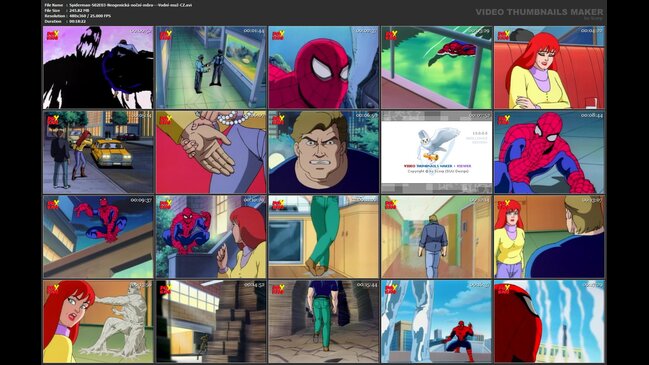Open thumbnail of man walking down corridor
The height and width of the screenshot is (365, 649).
[437, 237]
